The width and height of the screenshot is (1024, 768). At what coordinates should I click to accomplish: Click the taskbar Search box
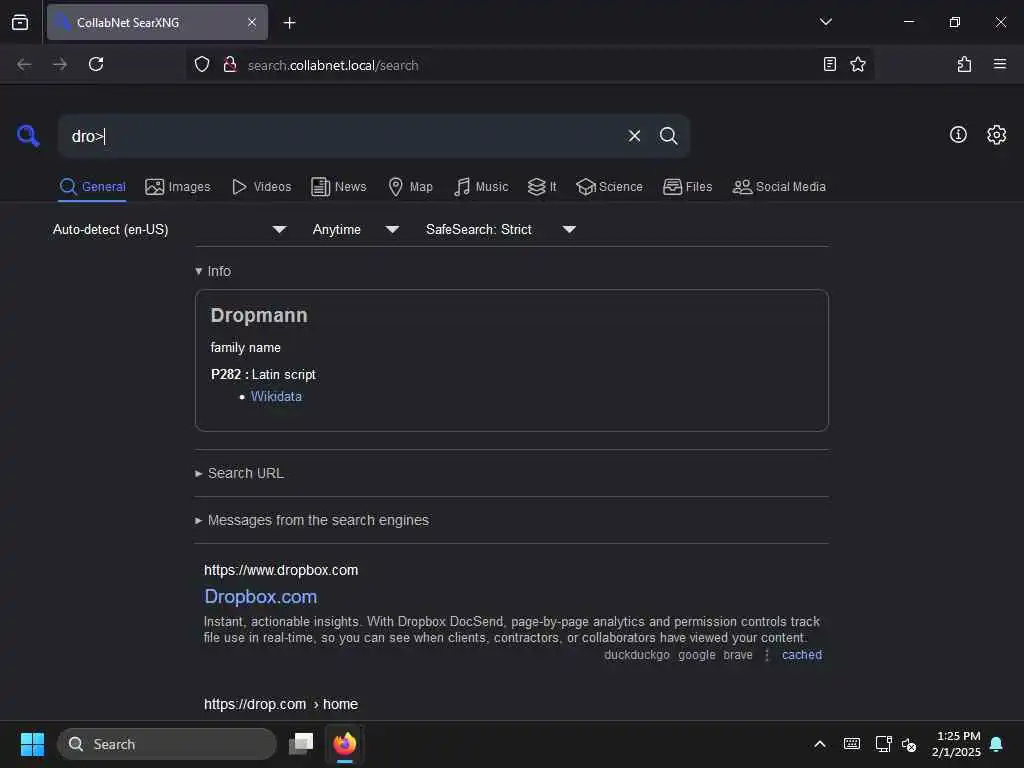[x=167, y=744]
